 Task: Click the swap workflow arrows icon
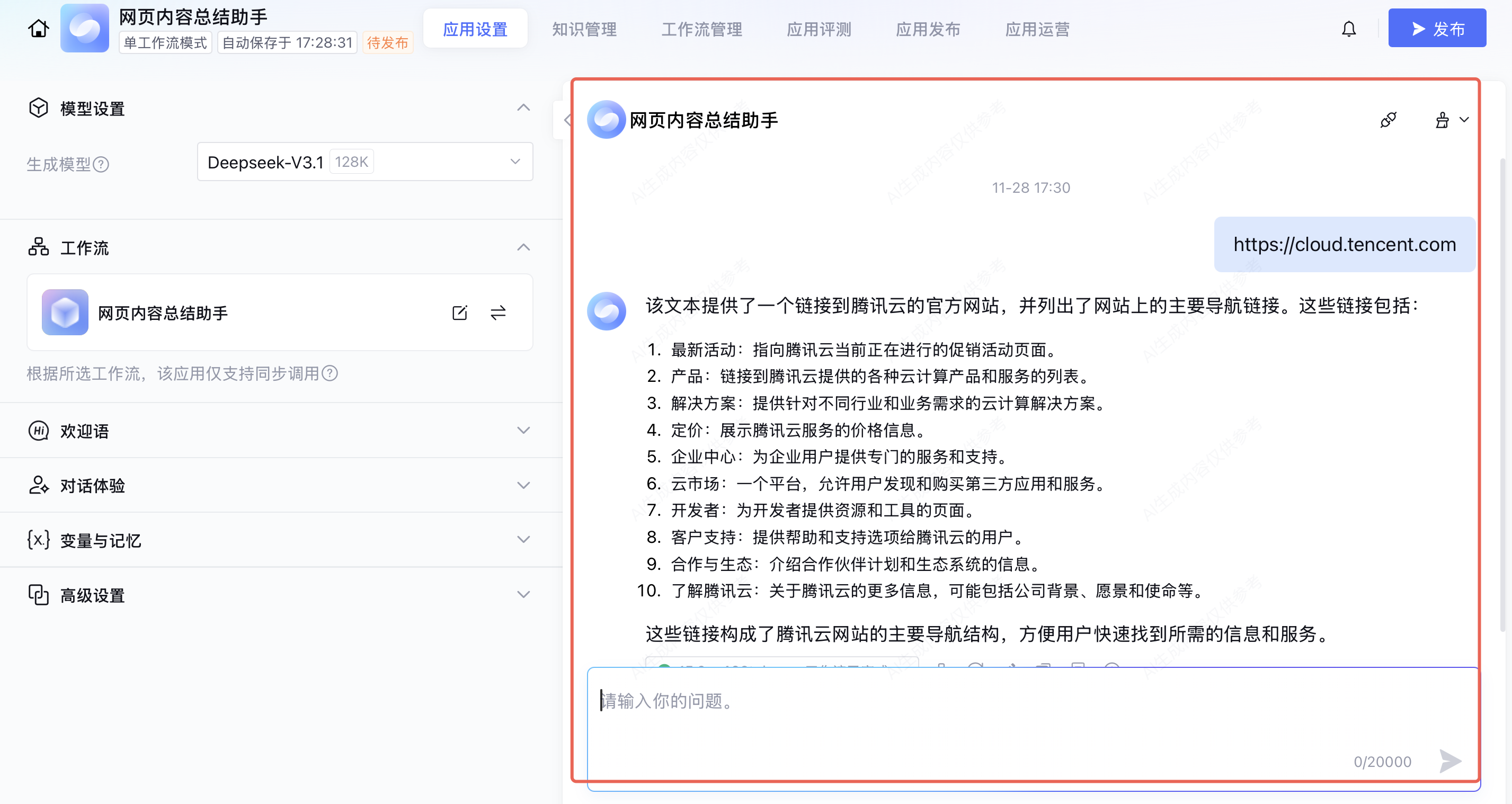(498, 313)
